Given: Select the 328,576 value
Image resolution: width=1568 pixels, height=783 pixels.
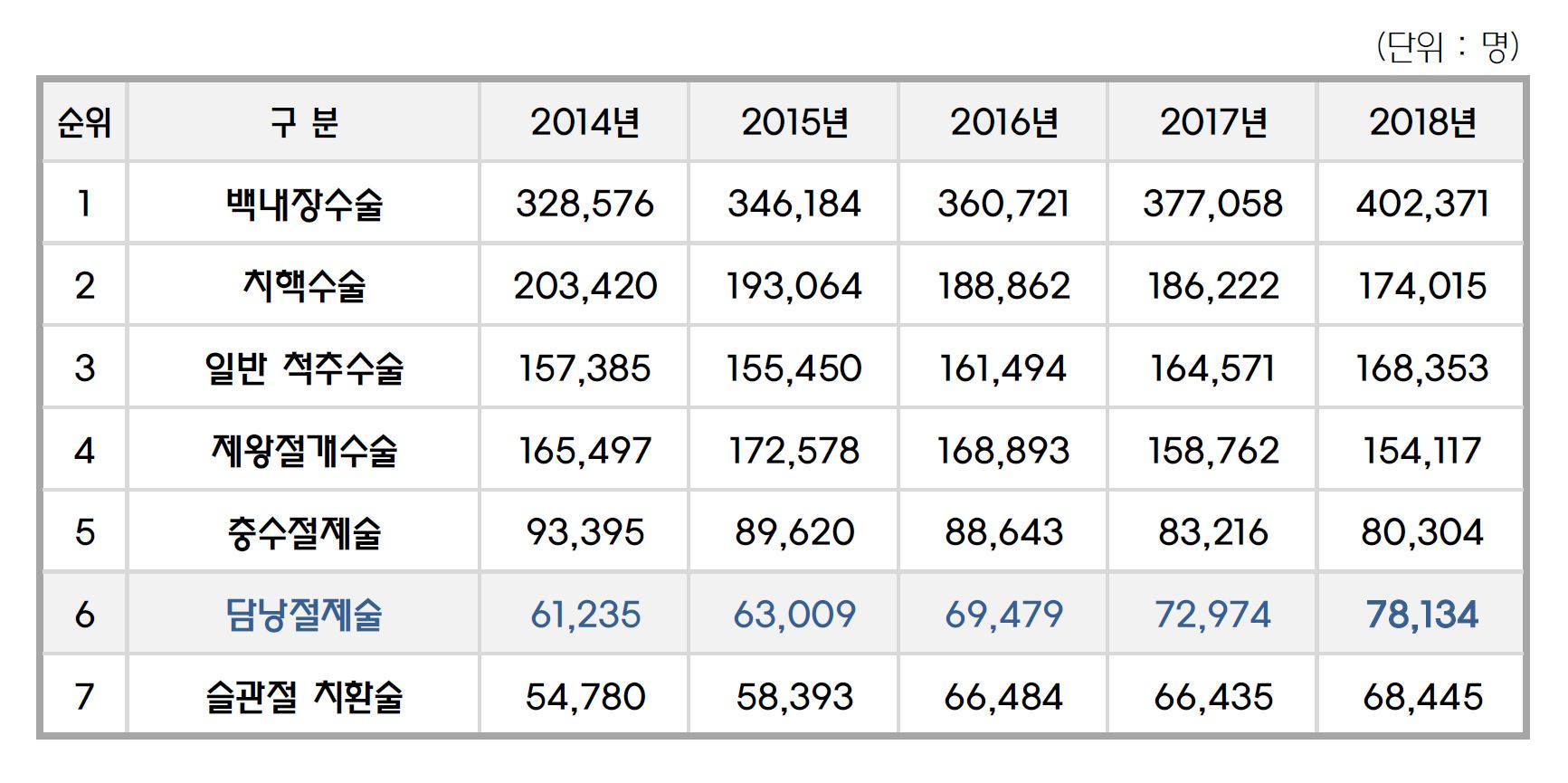Looking at the screenshot, I should pyautogui.click(x=584, y=204).
